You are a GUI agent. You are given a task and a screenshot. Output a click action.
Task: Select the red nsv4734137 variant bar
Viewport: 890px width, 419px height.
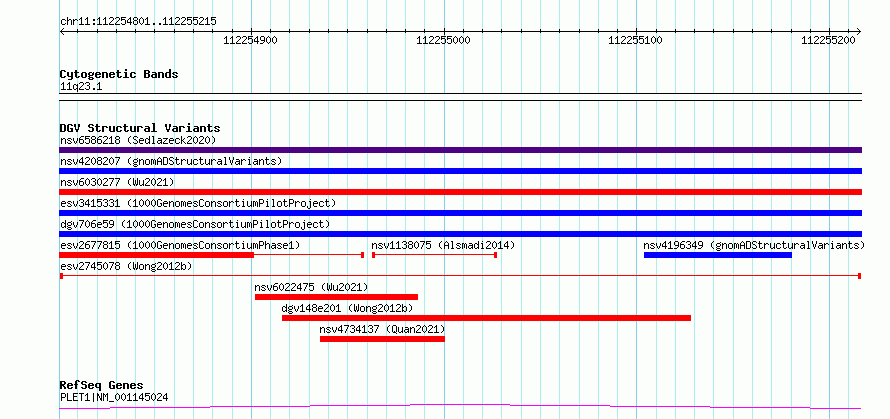383,339
